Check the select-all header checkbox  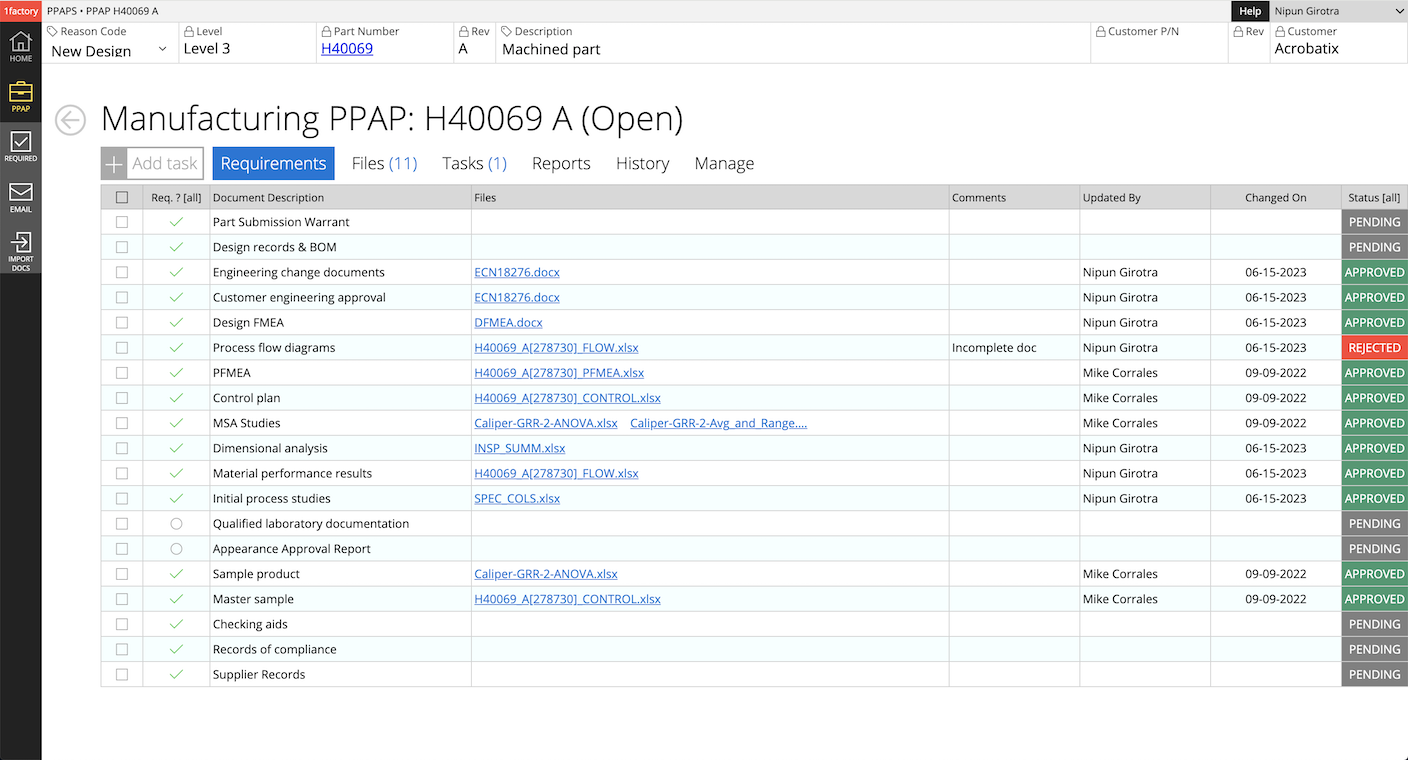point(122,198)
